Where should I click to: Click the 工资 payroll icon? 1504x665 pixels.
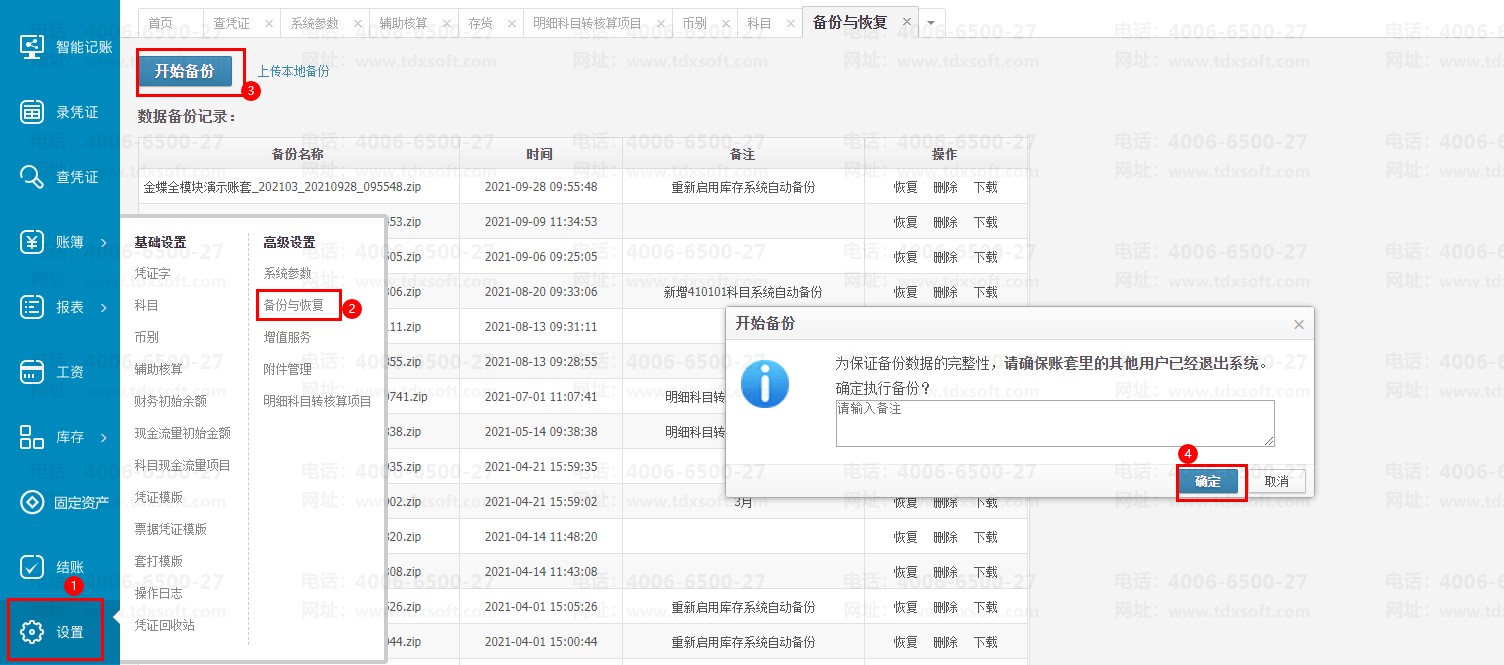(x=32, y=372)
